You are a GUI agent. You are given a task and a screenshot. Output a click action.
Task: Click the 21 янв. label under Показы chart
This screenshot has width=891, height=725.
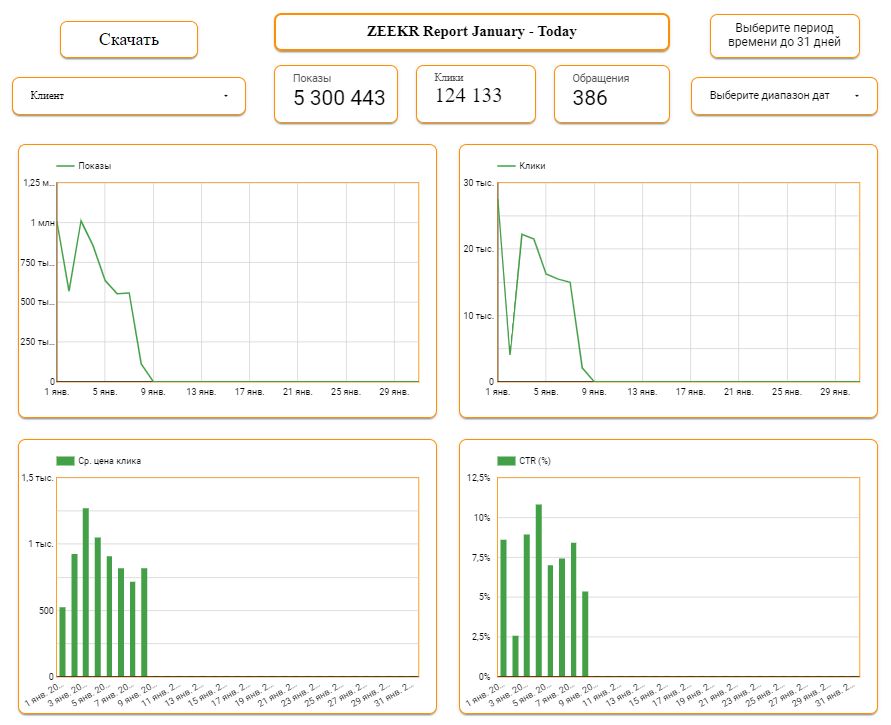click(x=298, y=392)
